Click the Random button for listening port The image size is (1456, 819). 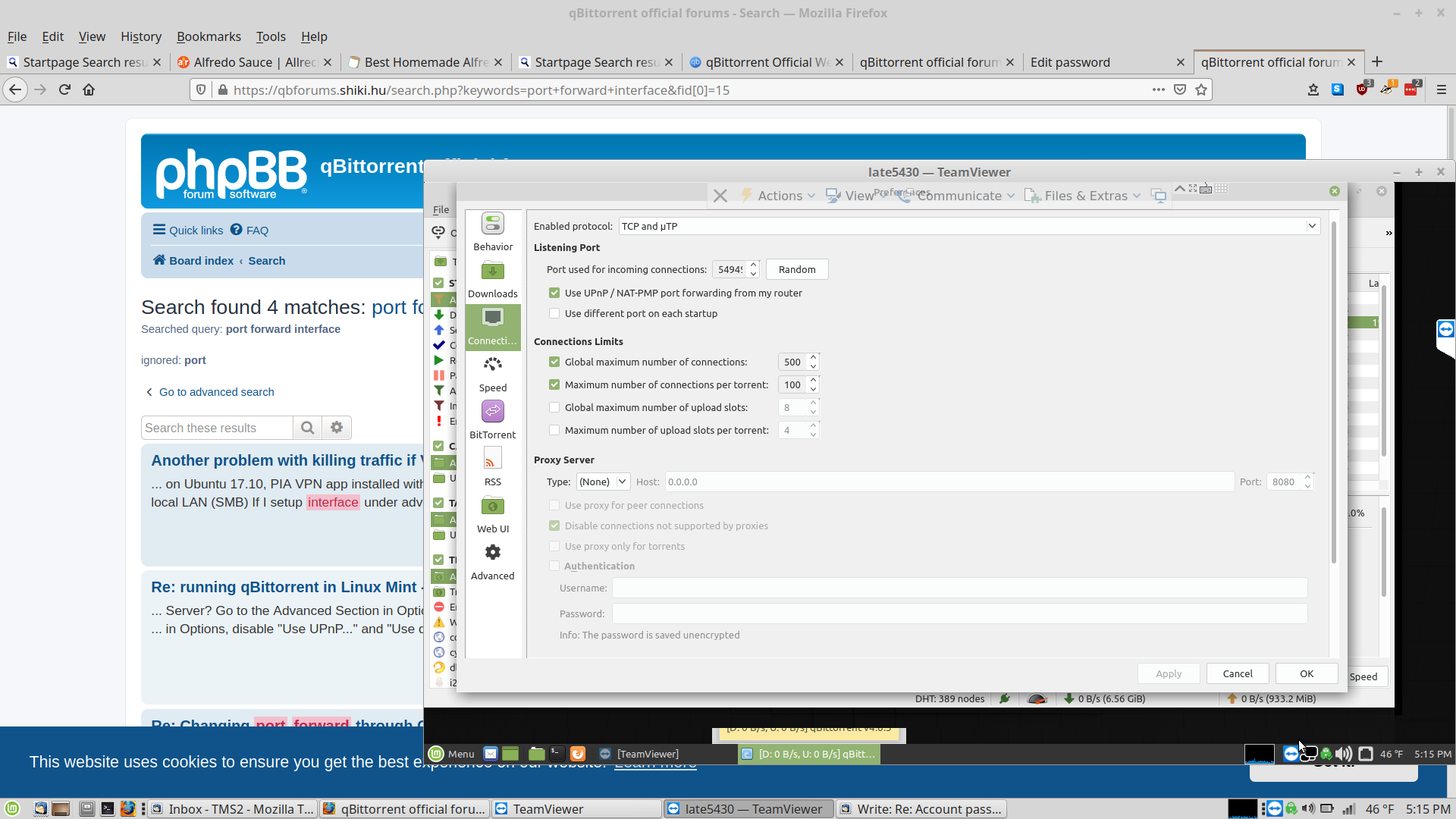797,269
